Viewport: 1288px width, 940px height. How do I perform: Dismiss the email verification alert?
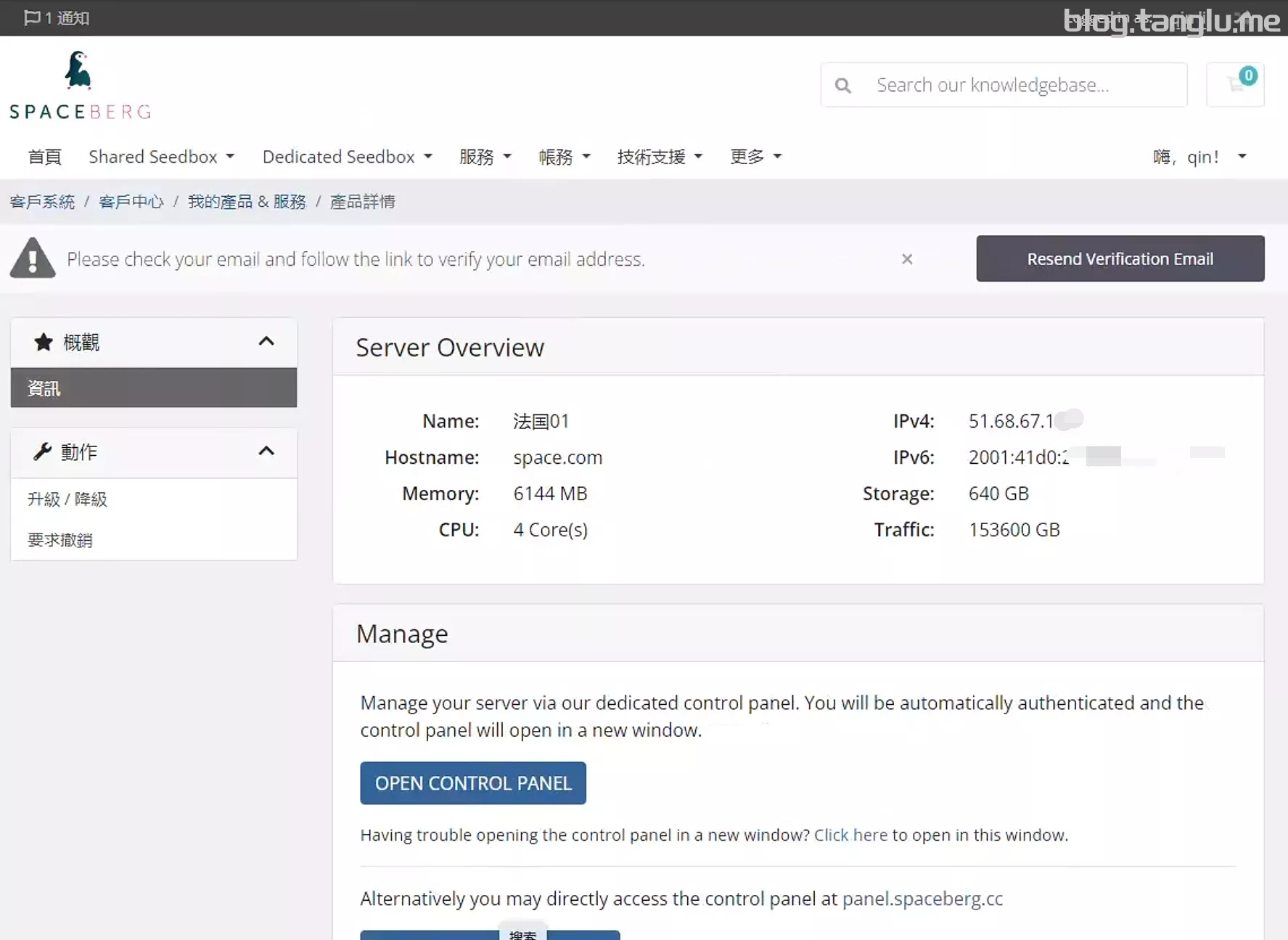[906, 259]
